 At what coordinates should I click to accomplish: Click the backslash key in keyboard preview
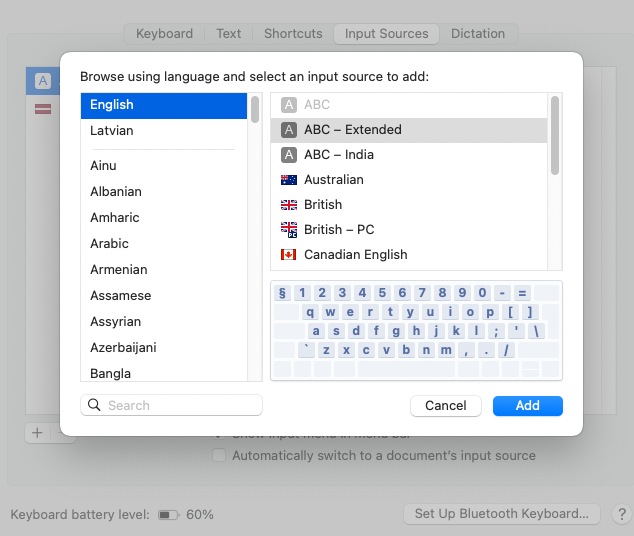click(536, 331)
